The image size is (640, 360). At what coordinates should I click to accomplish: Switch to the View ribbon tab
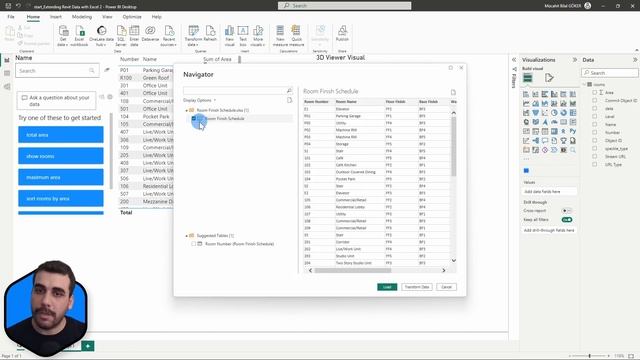107,17
